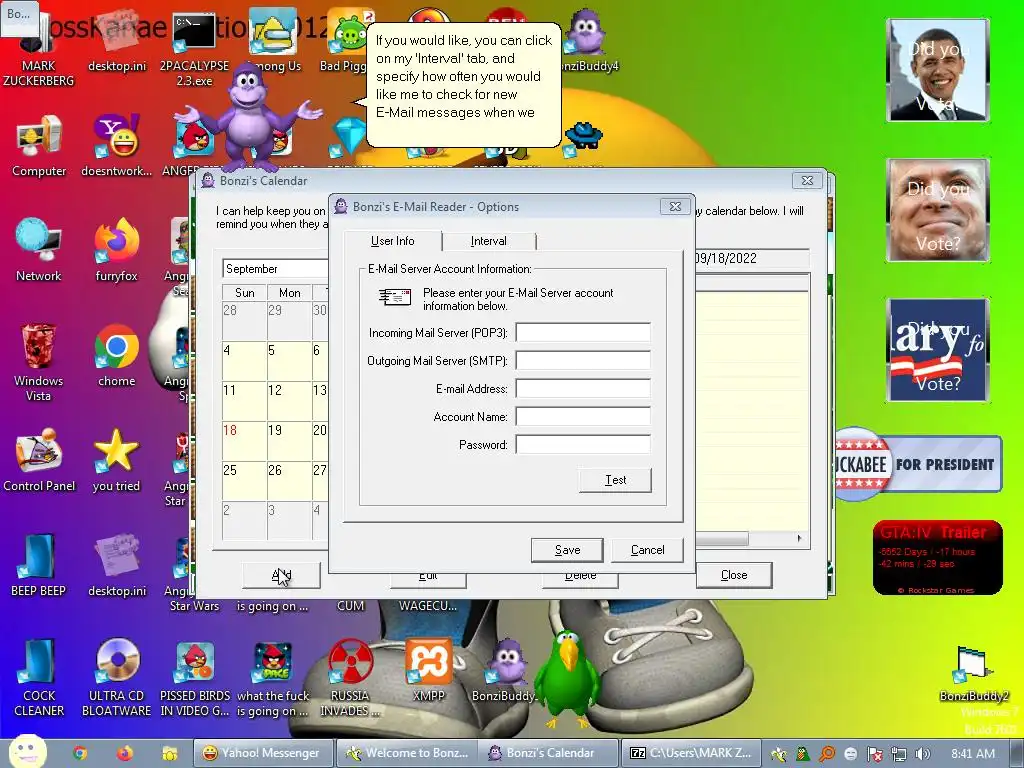Open the BEEP BEEP desktop shortcut

coord(39,566)
